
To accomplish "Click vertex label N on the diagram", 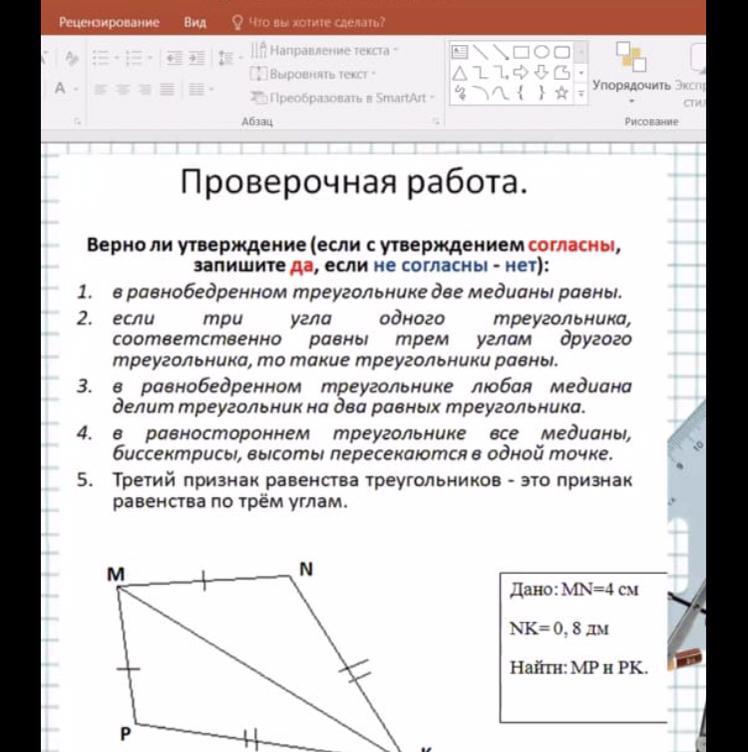I will click(x=306, y=569).
